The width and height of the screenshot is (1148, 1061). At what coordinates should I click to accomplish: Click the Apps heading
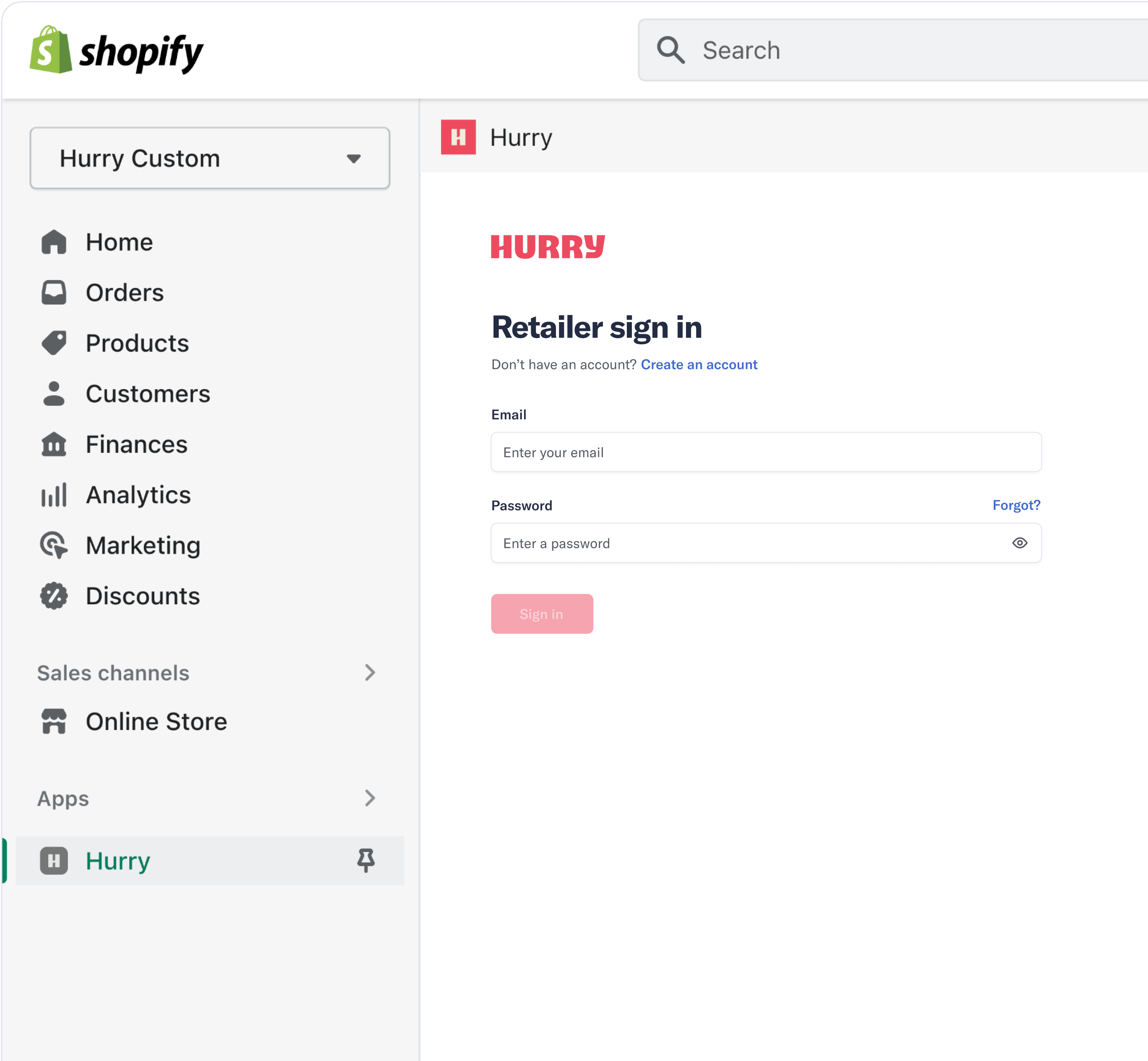63,798
